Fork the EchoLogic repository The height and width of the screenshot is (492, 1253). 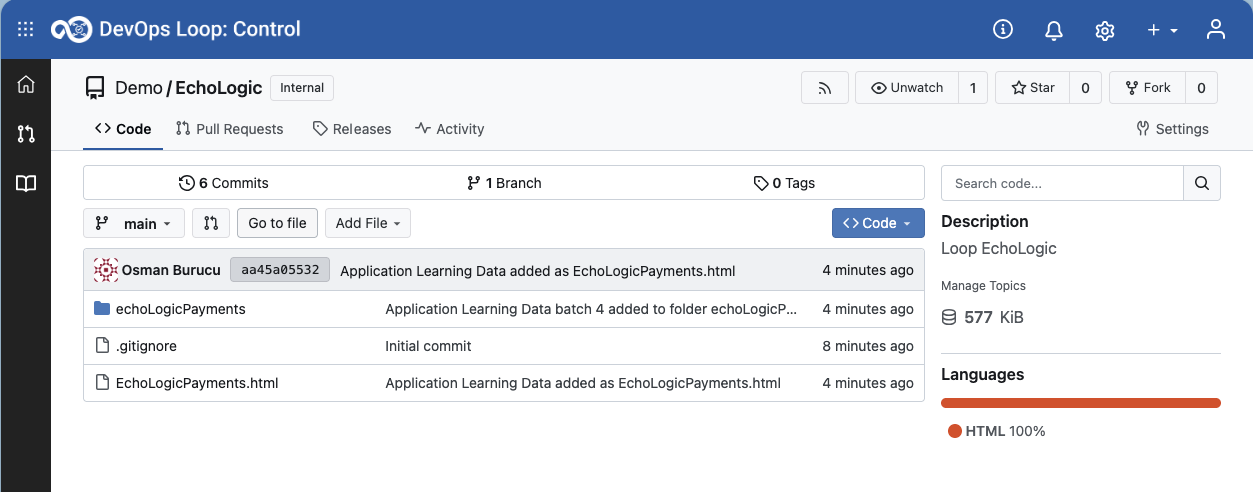[1148, 87]
